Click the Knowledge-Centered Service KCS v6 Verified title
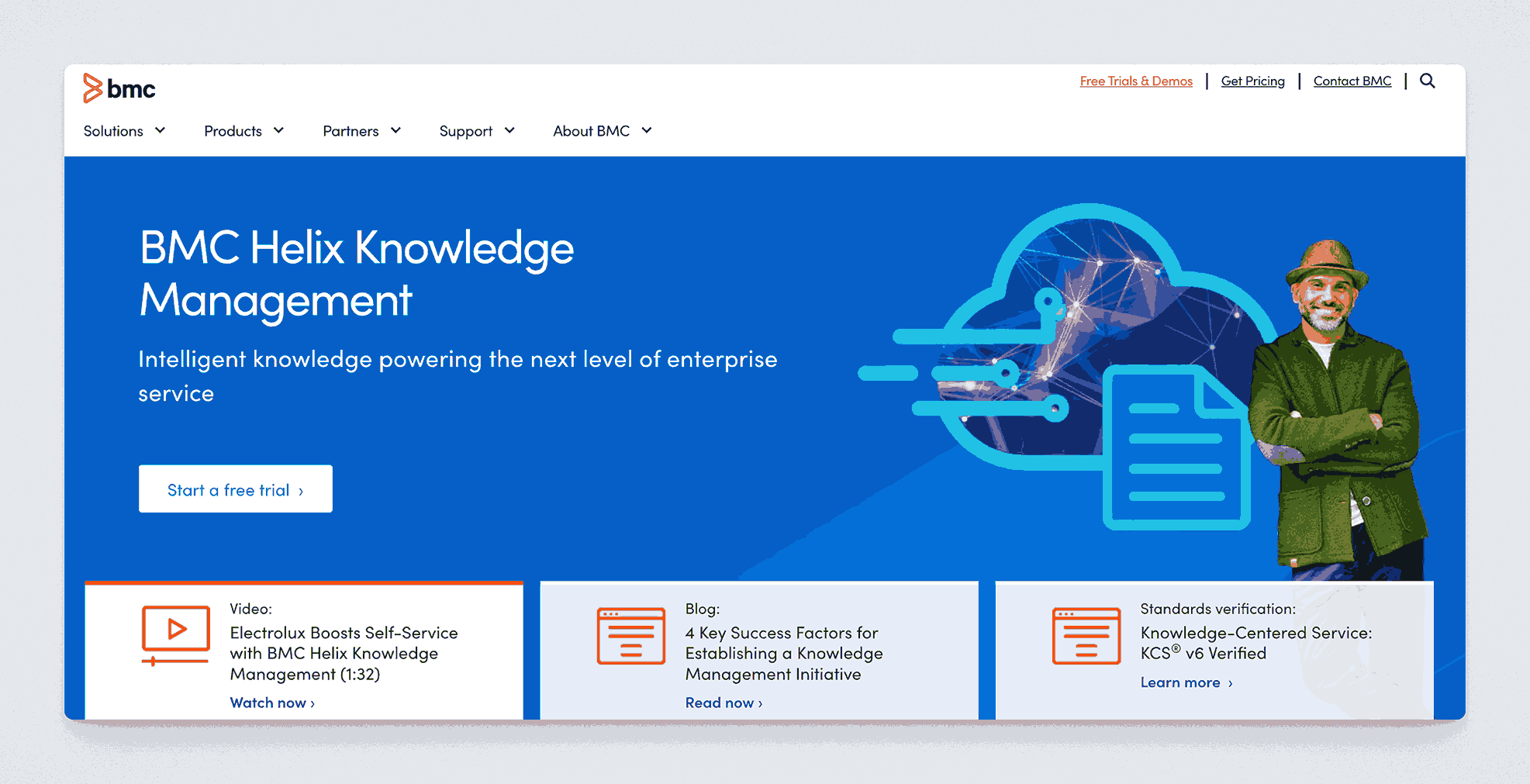 (1256, 643)
